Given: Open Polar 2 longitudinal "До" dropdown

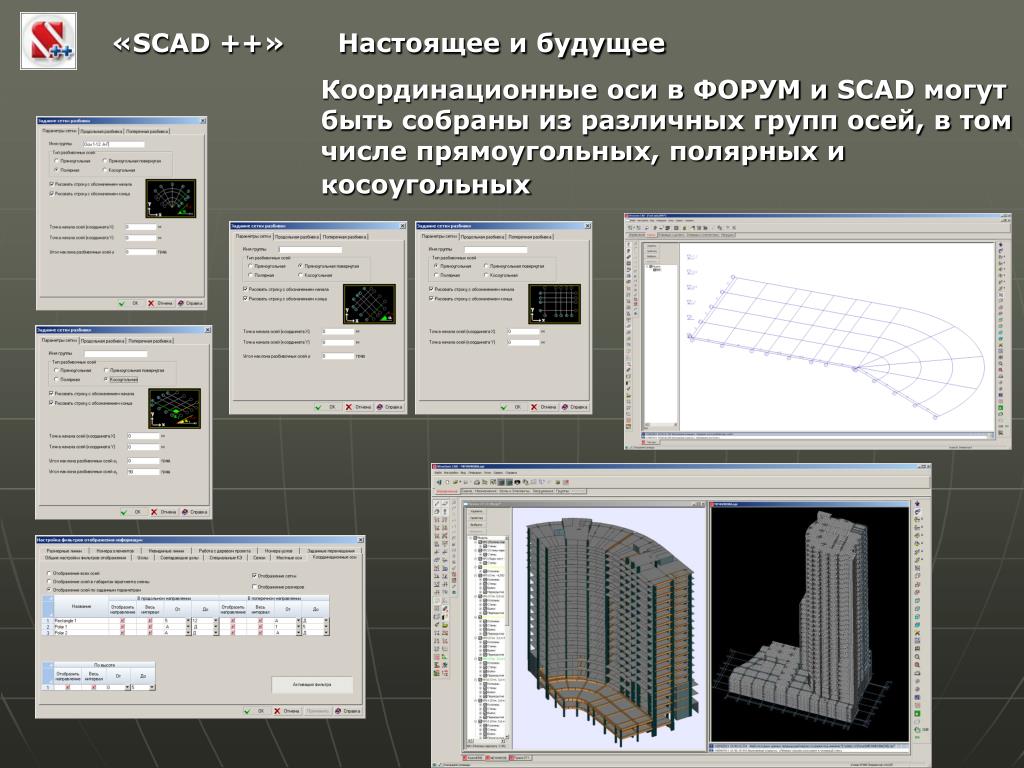Looking at the screenshot, I should click(216, 633).
